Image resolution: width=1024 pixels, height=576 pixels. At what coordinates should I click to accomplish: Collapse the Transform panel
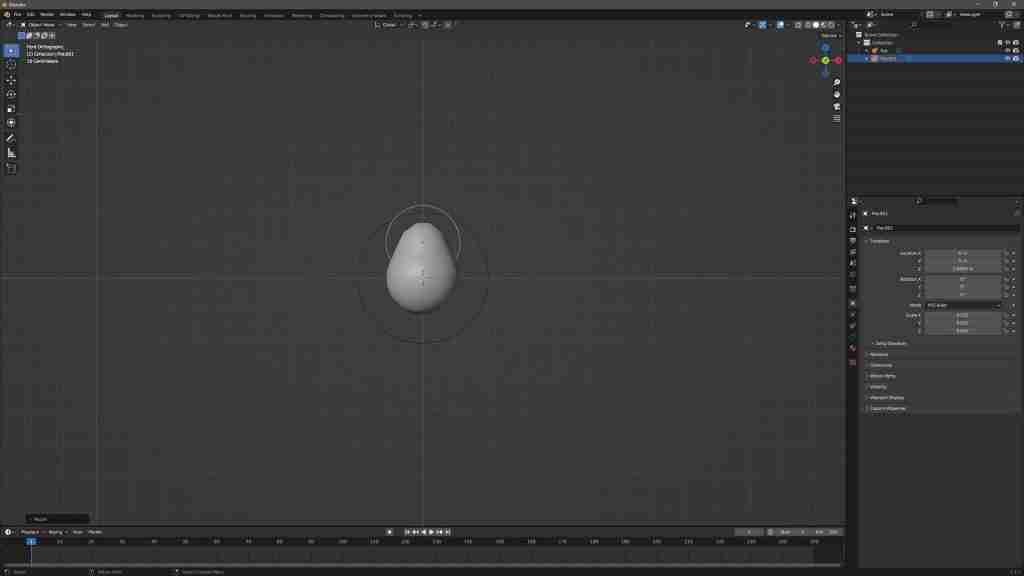tap(879, 241)
